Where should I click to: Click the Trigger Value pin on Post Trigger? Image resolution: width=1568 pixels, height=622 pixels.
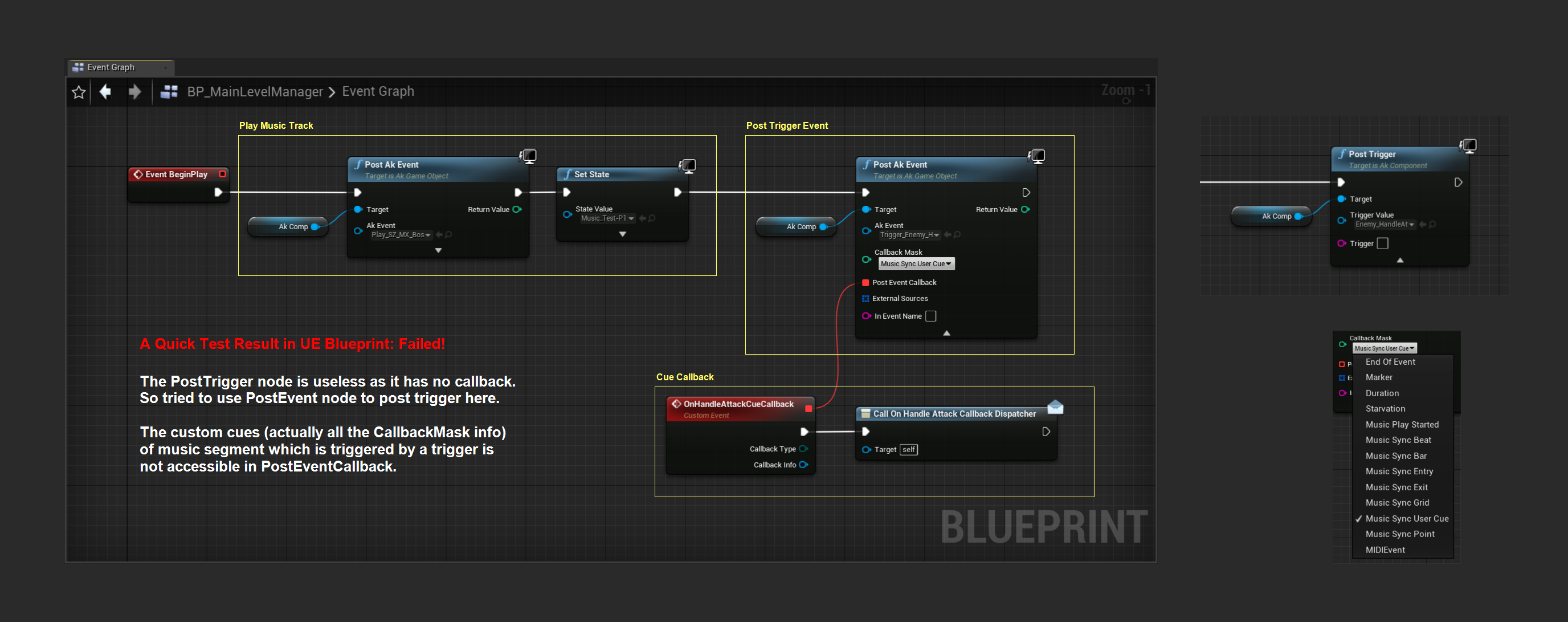pos(1341,221)
